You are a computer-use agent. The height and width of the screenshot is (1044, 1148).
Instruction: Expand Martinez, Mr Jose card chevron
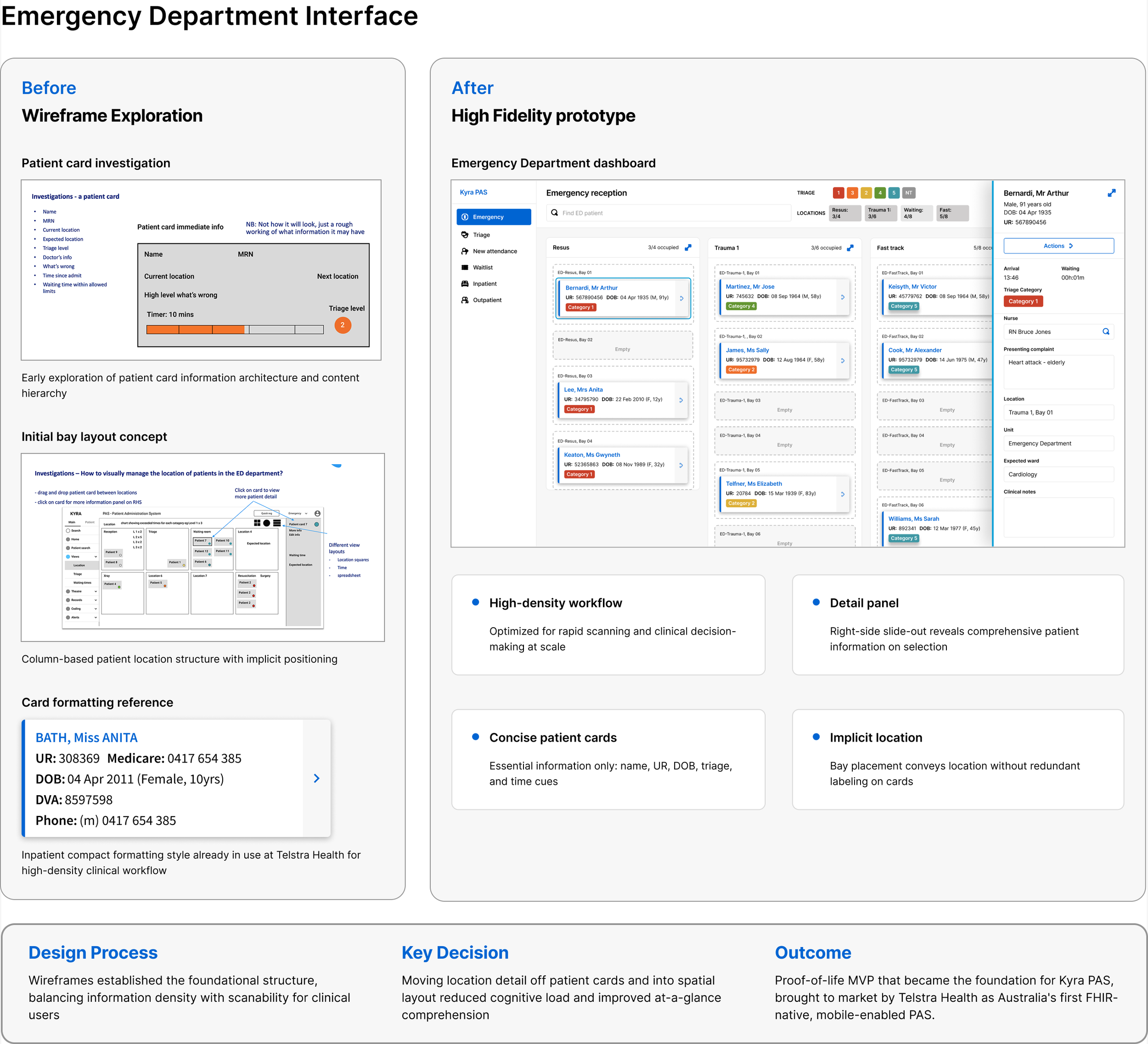coord(843,297)
